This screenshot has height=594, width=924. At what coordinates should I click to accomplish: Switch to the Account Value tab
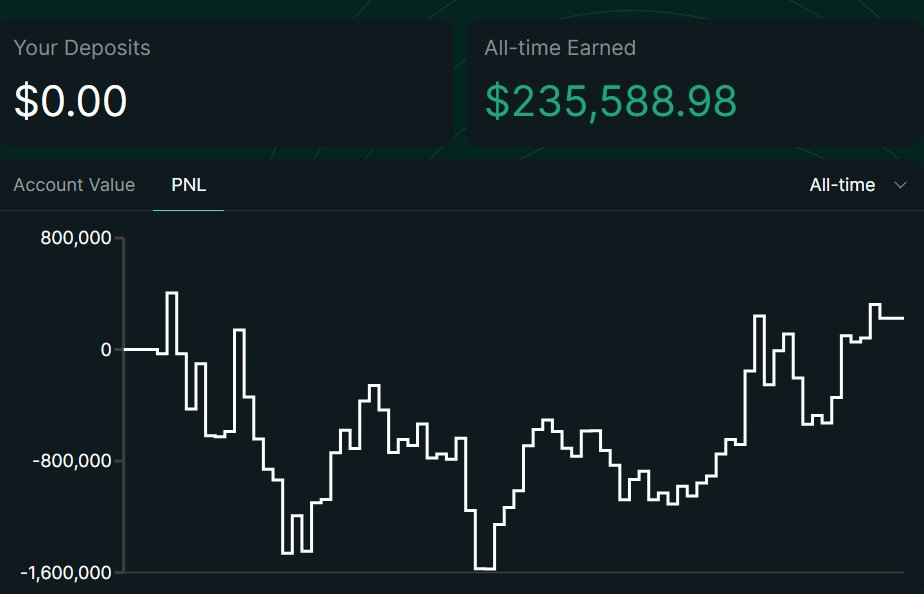74,185
